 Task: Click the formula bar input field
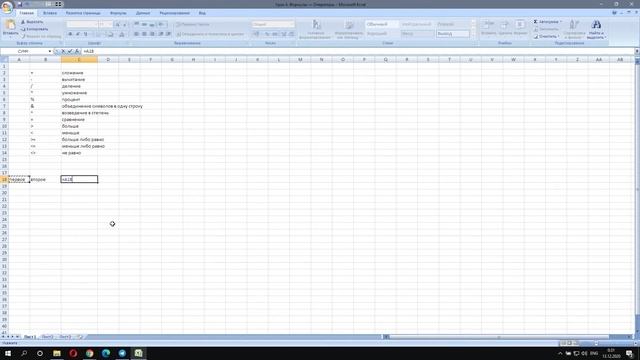(x=358, y=51)
